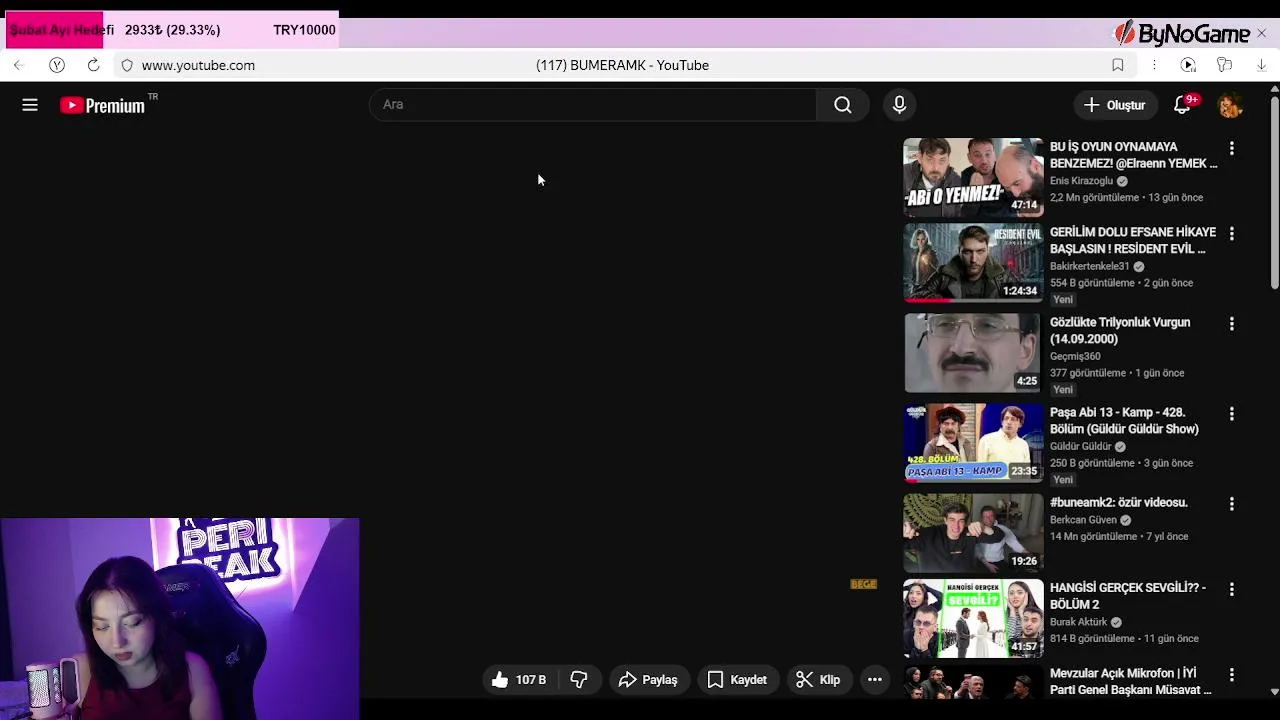Create a clip with Klip button
The height and width of the screenshot is (720, 1280).
pyautogui.click(x=818, y=680)
